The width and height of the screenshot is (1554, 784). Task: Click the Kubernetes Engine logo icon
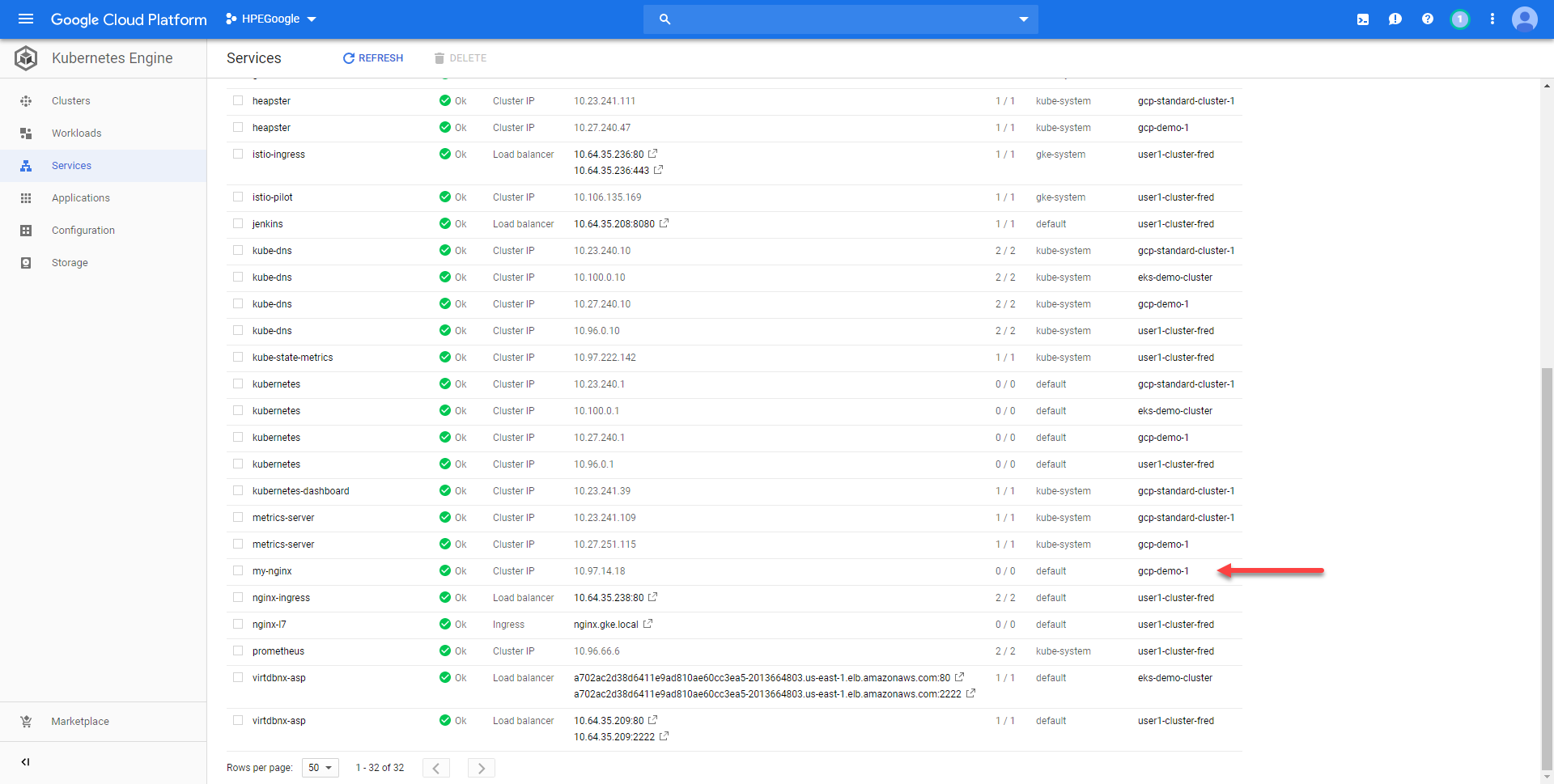(26, 58)
